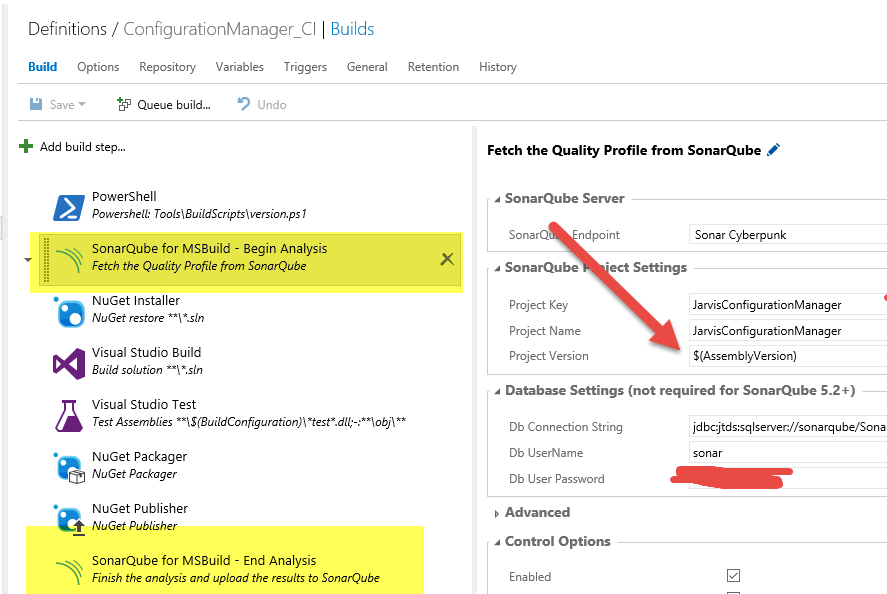
Task: Focus the Db UserName field
Action: point(788,453)
